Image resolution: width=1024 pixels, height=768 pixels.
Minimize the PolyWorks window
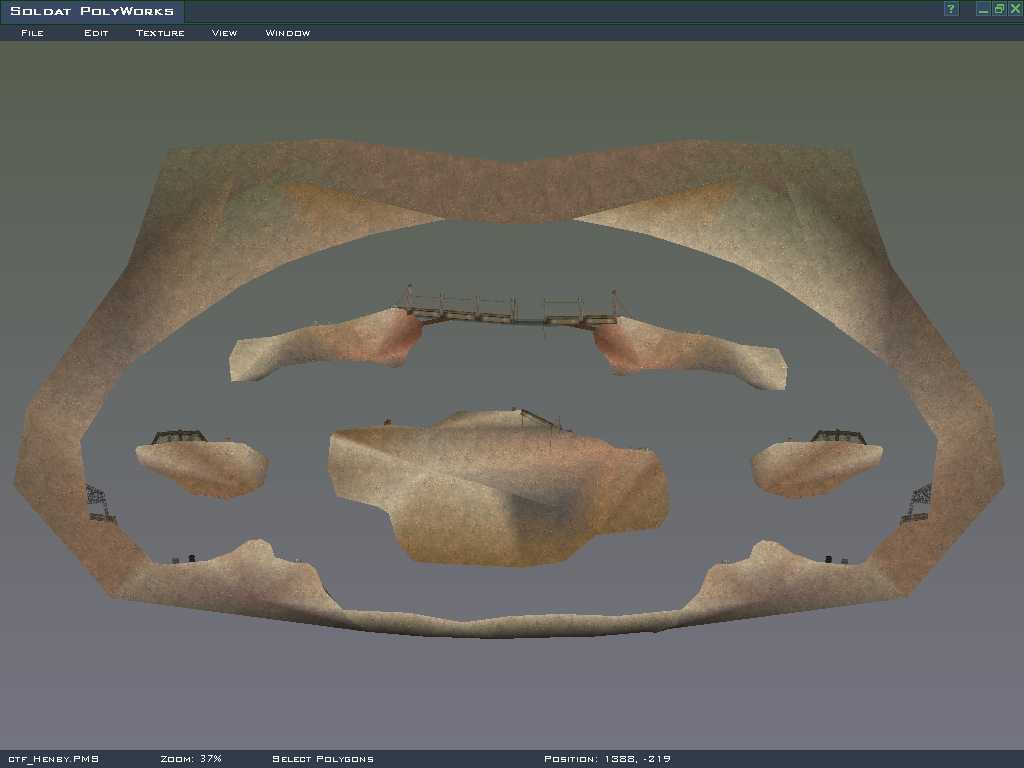(984, 10)
